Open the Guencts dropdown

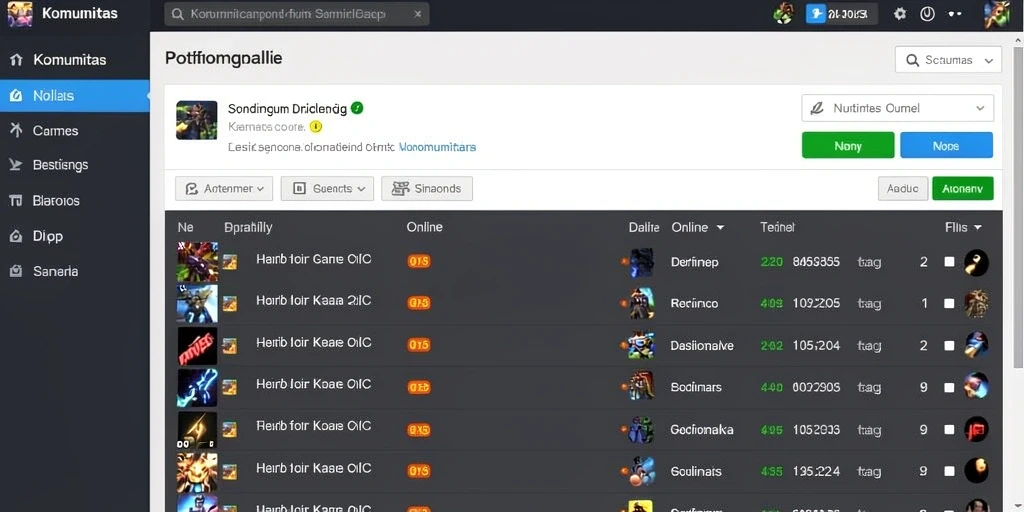[x=327, y=189]
